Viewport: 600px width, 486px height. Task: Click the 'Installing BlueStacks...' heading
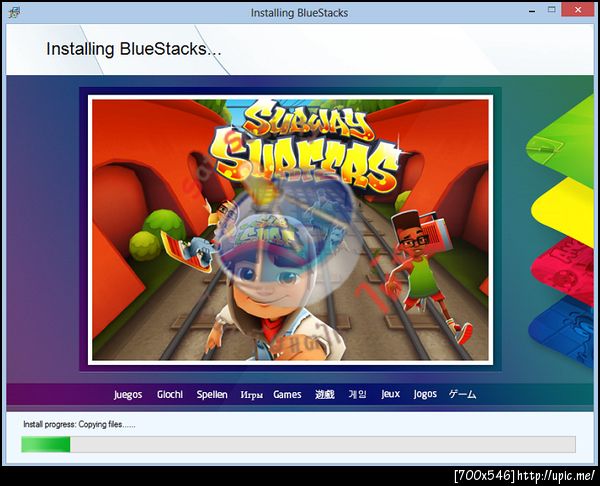[x=134, y=49]
